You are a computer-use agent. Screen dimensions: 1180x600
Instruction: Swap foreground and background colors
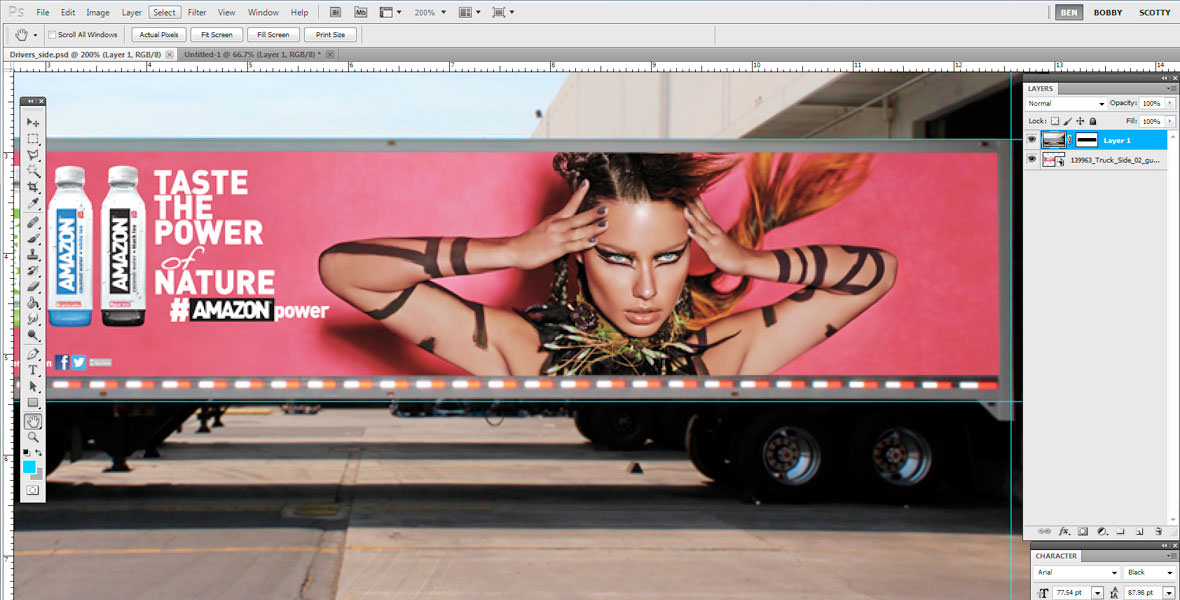[38, 452]
